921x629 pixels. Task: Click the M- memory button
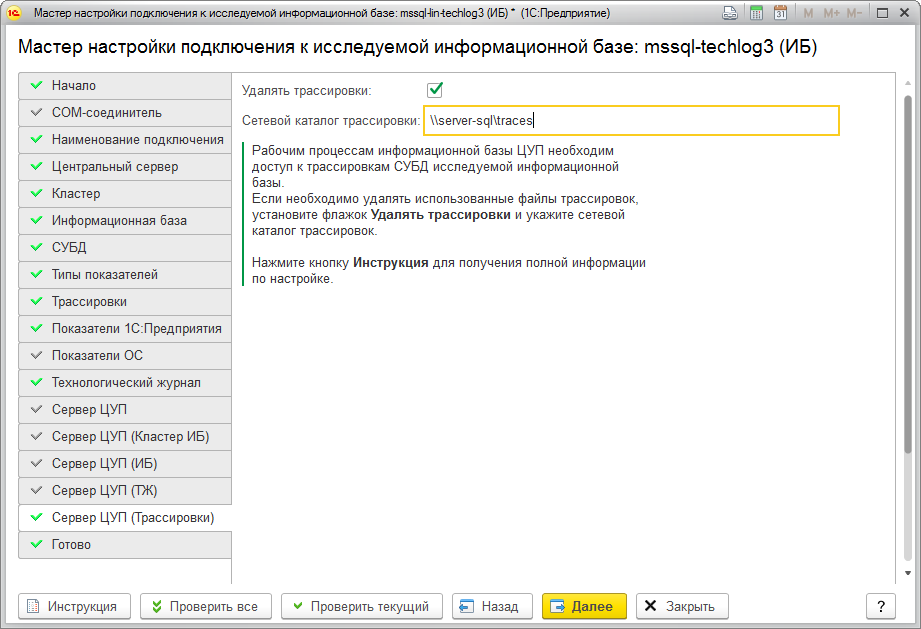[854, 13]
